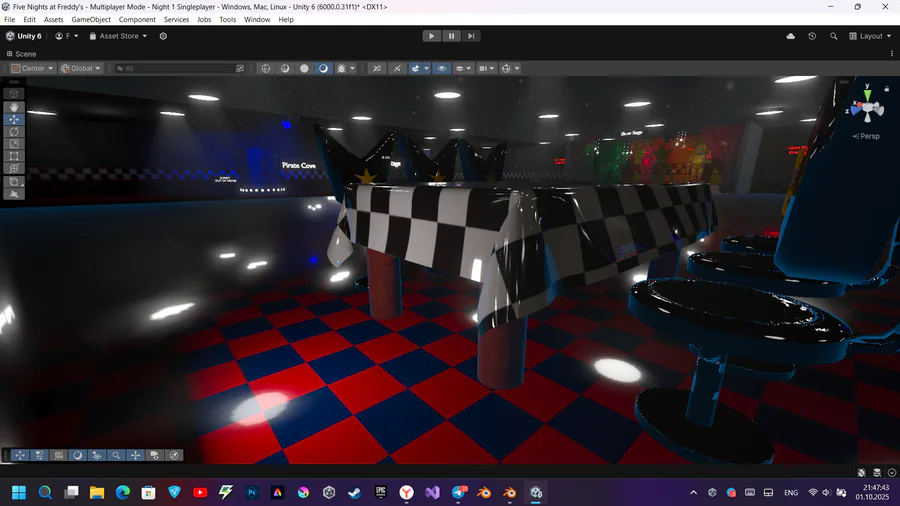
Task: Click the scene search field
Action: (x=180, y=68)
